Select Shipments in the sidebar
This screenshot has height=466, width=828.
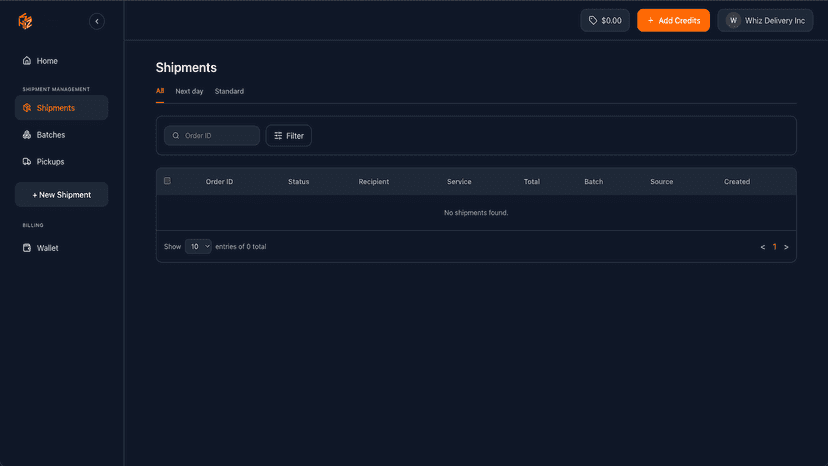(x=61, y=108)
